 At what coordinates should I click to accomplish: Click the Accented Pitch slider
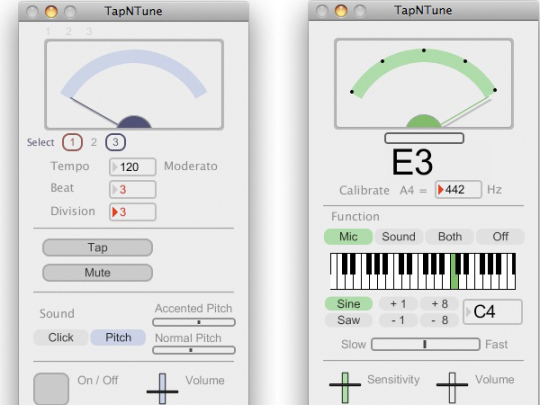(x=194, y=322)
